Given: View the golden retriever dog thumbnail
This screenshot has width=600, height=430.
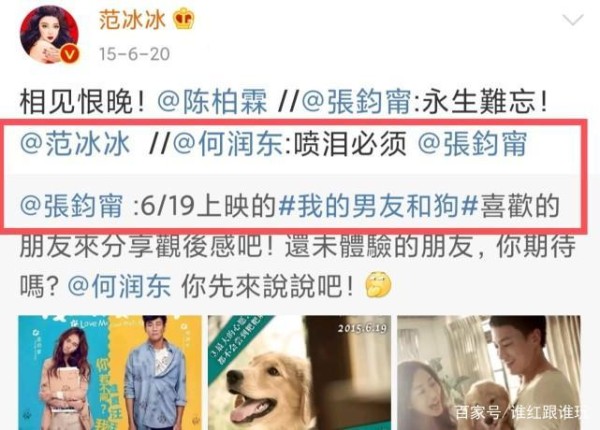Looking at the screenshot, I should (x=299, y=373).
